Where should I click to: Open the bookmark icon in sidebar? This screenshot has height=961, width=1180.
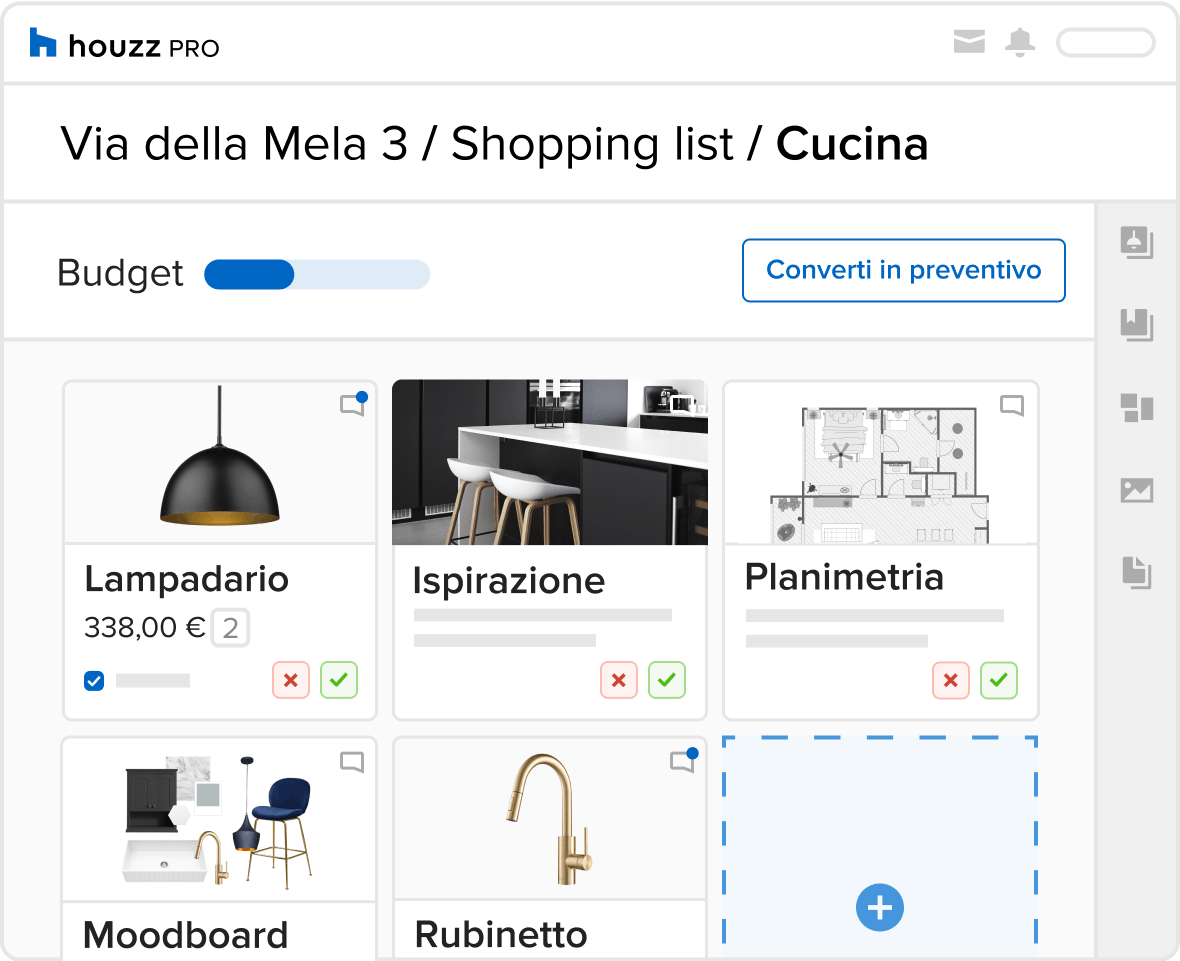[1136, 325]
